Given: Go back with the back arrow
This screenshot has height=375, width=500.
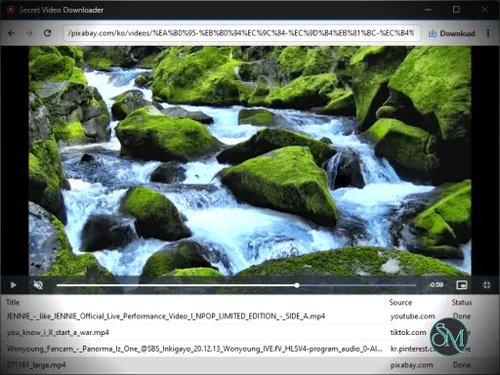Looking at the screenshot, I should click(12, 33).
